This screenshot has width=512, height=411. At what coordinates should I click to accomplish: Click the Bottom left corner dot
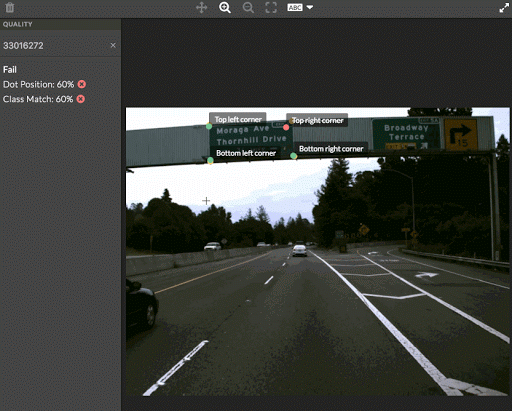click(x=210, y=161)
